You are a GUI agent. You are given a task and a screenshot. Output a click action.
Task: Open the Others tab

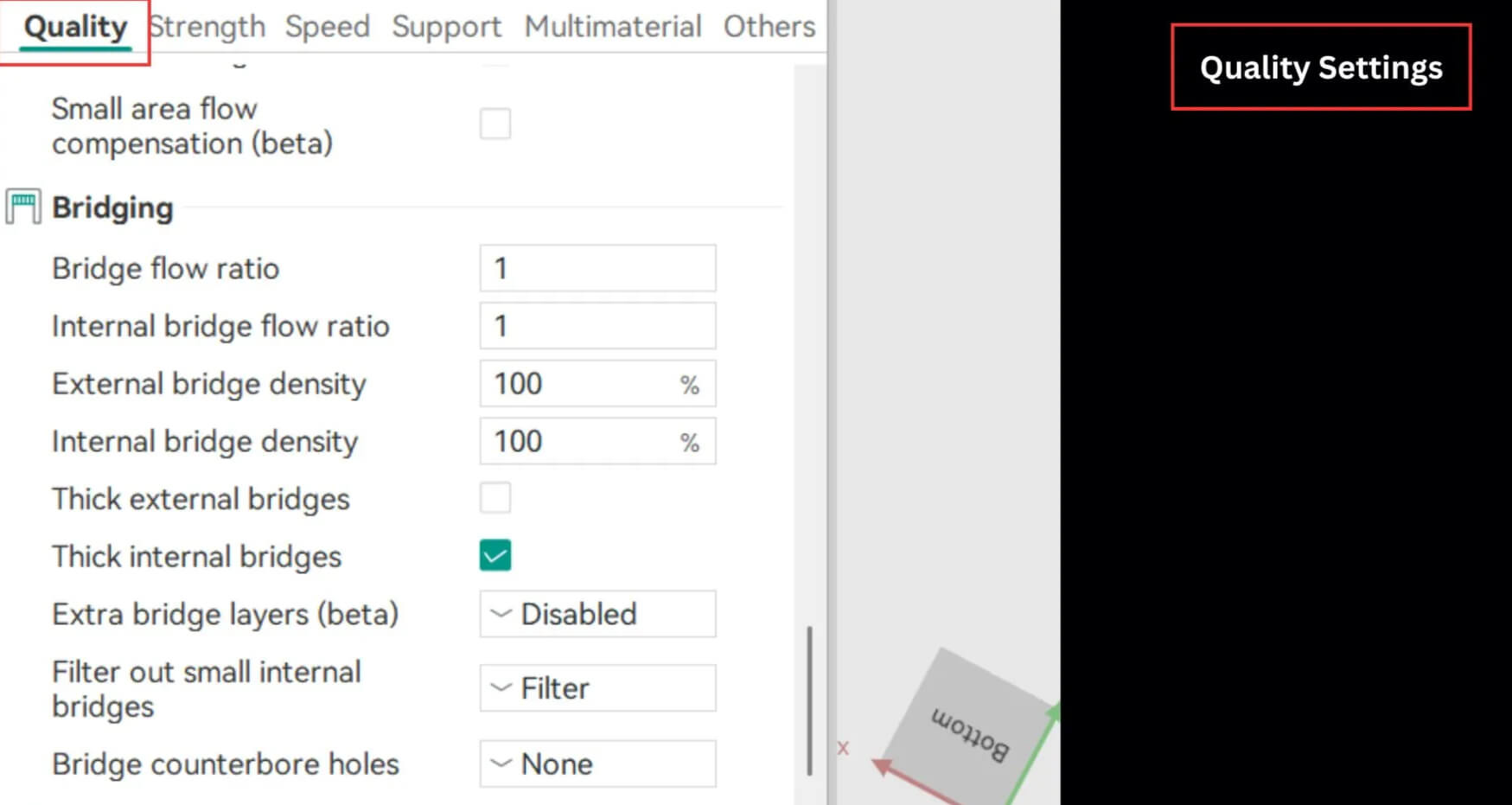769,27
